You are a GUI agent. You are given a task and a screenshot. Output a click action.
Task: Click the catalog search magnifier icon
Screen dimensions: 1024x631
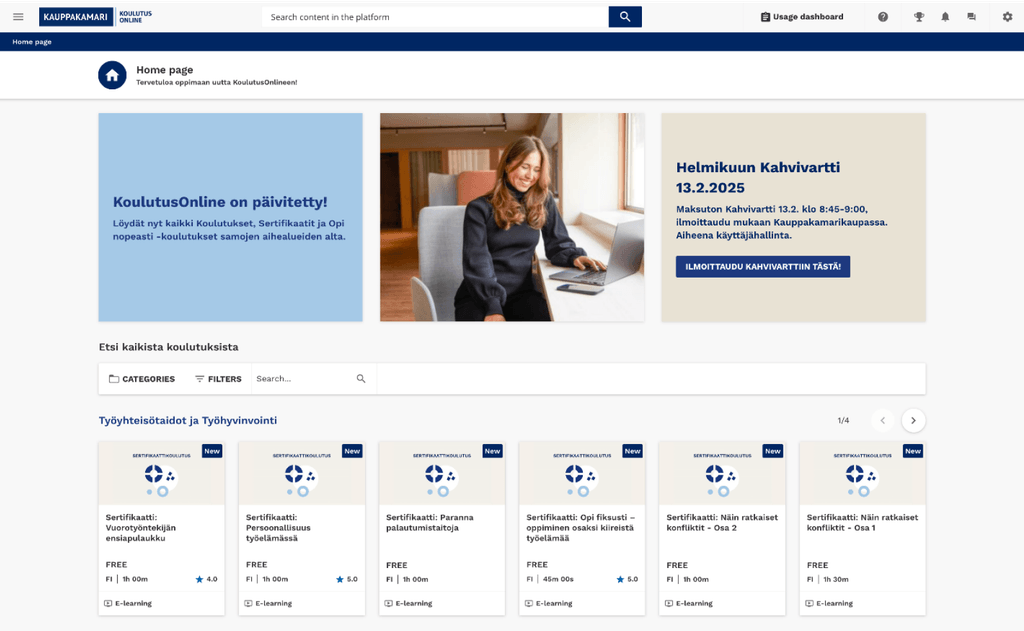361,379
